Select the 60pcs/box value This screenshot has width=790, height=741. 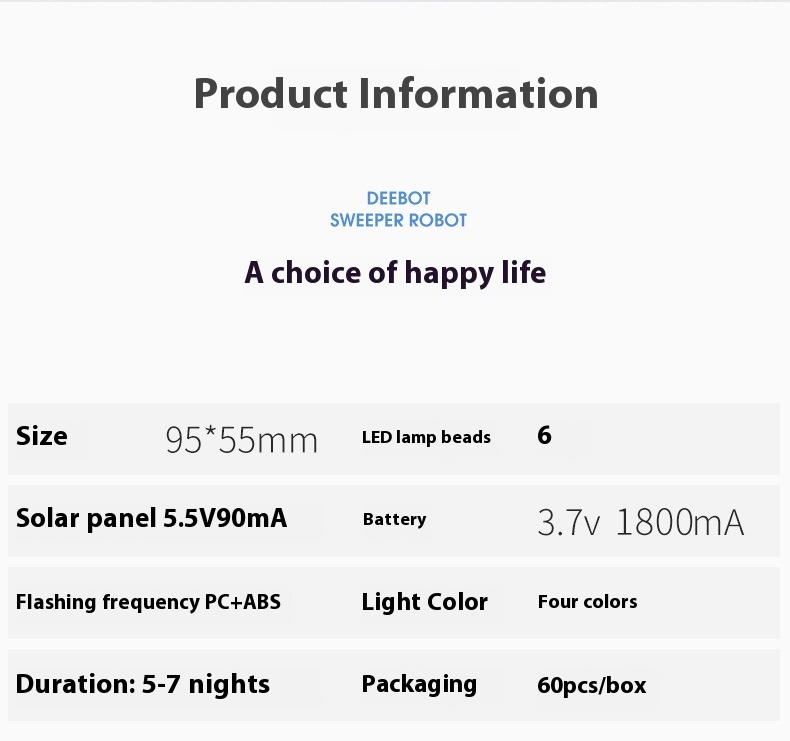(591, 685)
